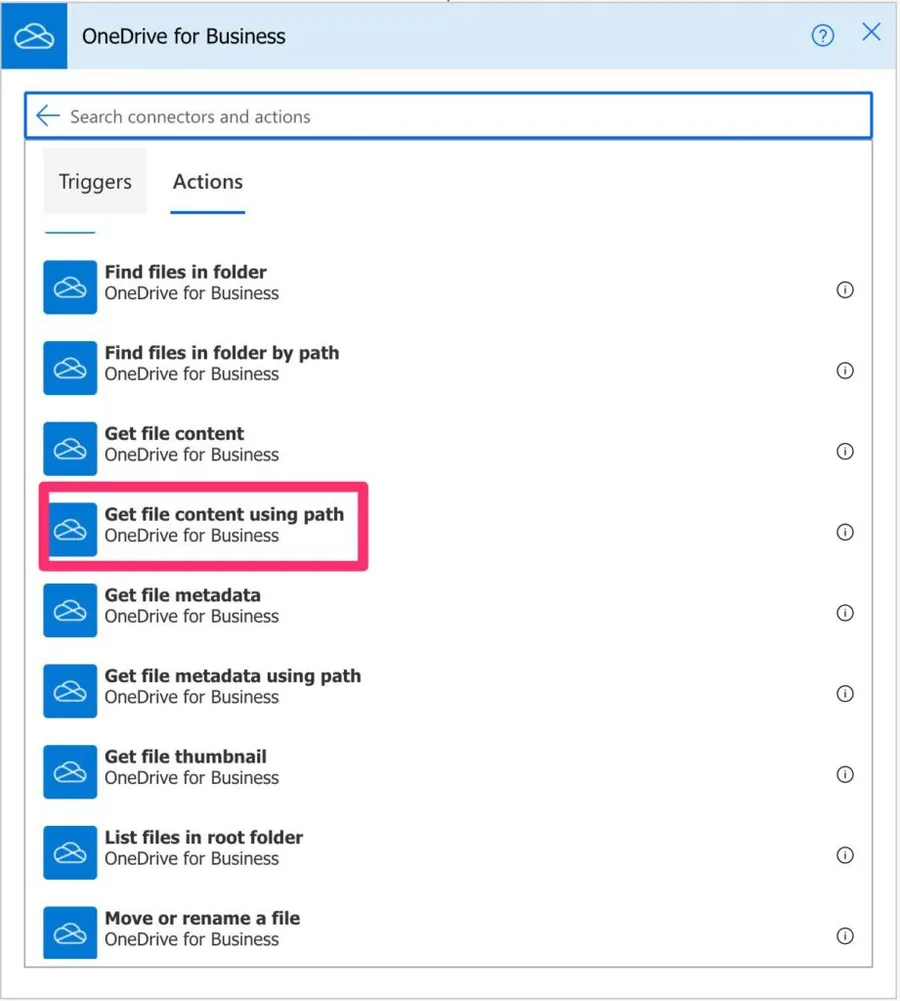Screen dimensions: 900x1001
Task: Show info for Find files in folder
Action: (845, 290)
